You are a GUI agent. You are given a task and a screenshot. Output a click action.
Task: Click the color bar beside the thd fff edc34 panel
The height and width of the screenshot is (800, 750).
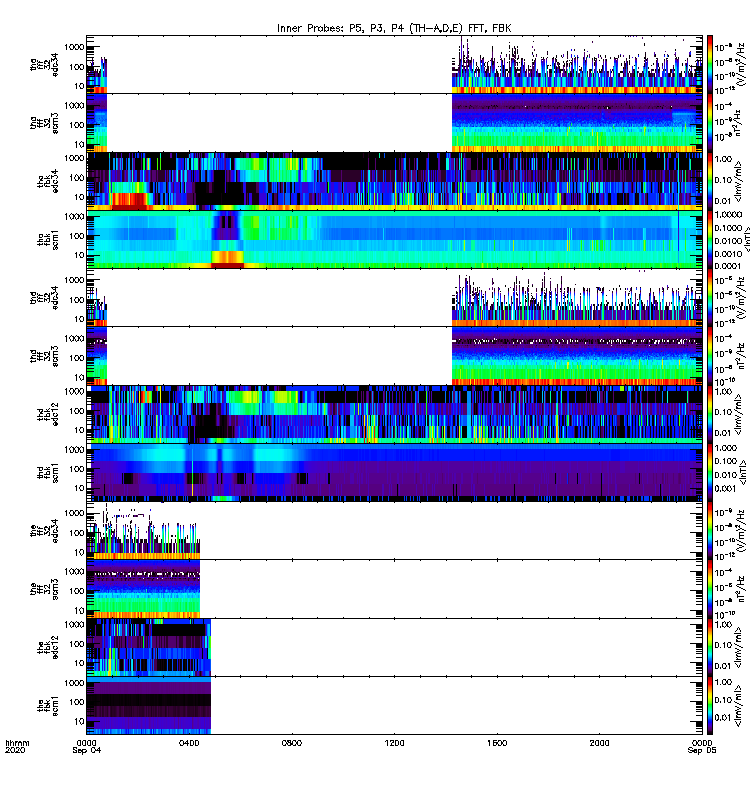pos(710,298)
